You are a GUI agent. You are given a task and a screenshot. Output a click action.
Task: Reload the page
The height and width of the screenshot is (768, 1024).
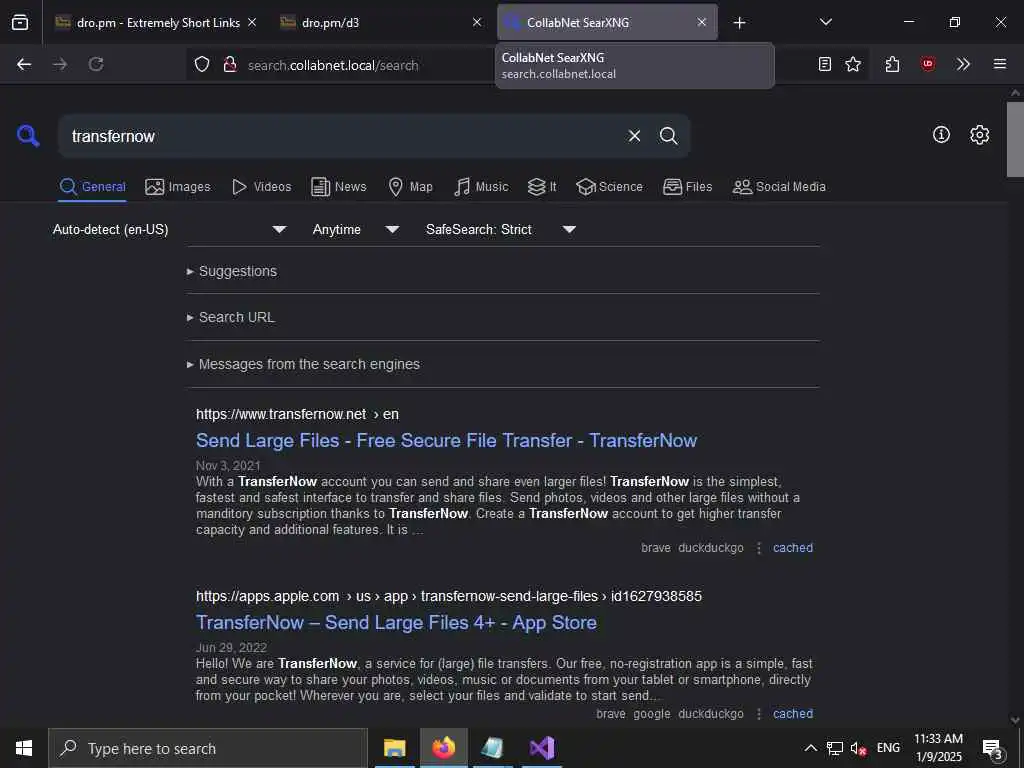(96, 64)
